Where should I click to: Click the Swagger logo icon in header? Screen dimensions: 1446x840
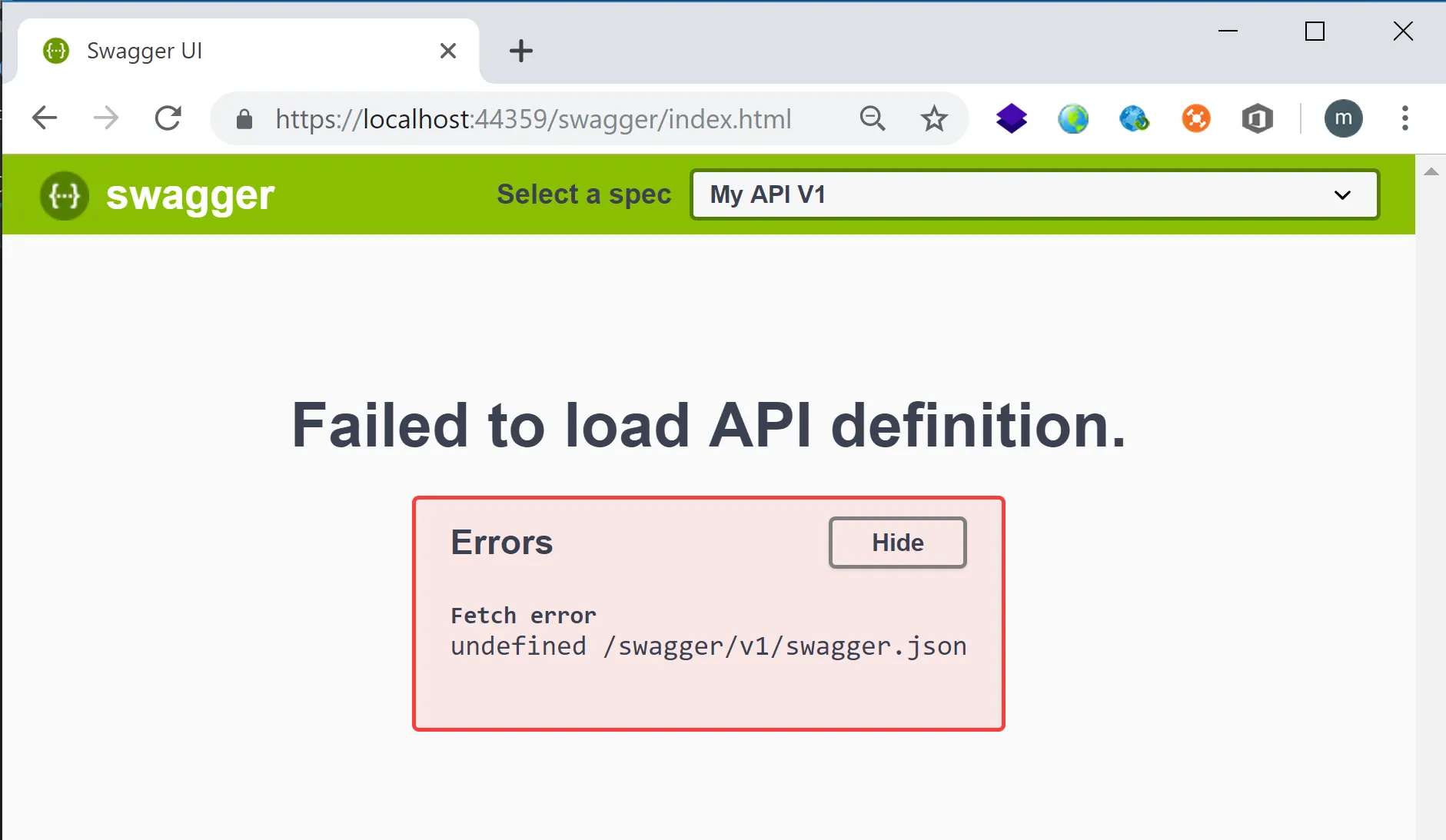click(65, 195)
